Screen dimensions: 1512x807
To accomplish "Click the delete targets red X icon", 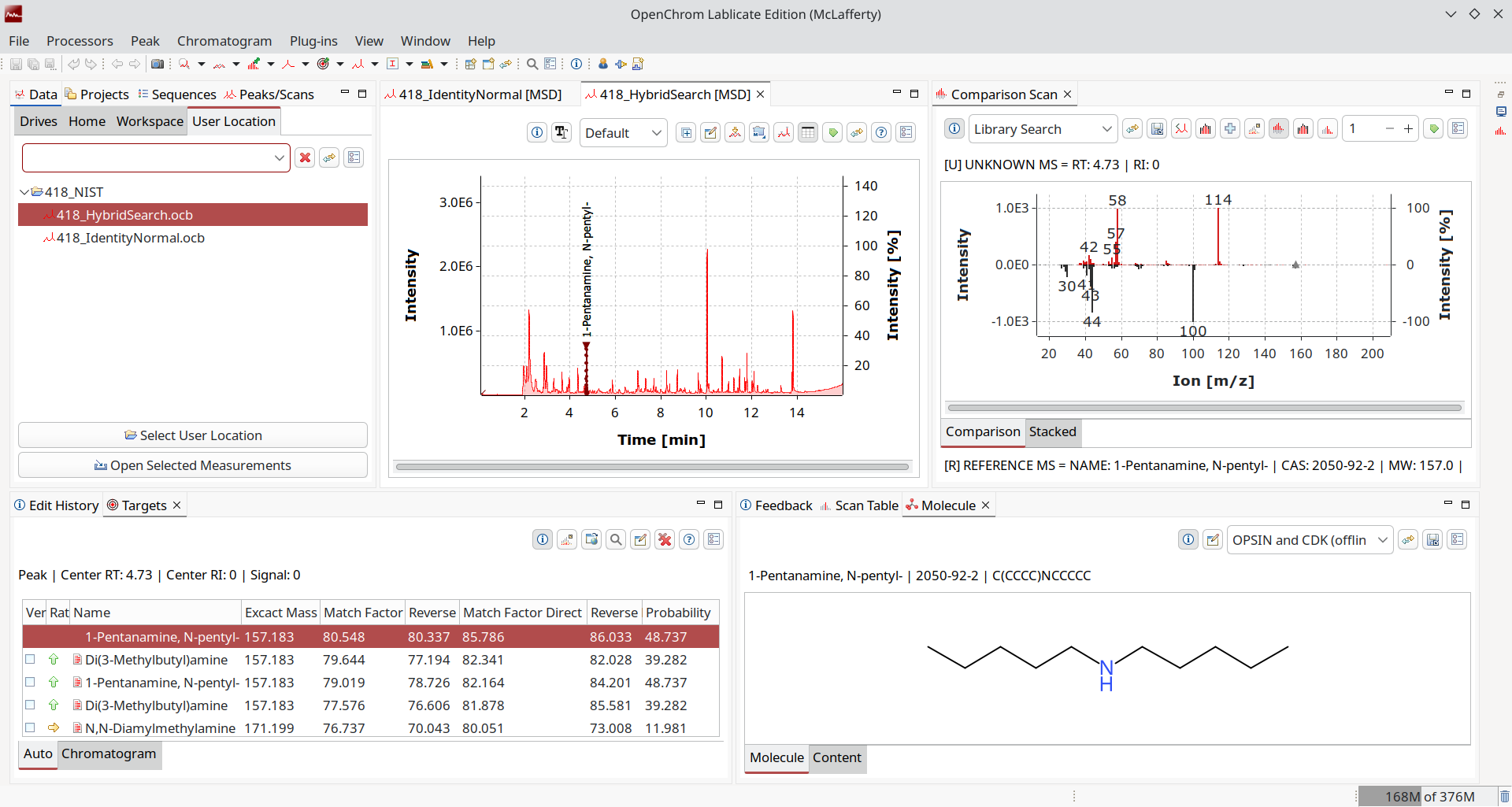I will click(x=665, y=539).
